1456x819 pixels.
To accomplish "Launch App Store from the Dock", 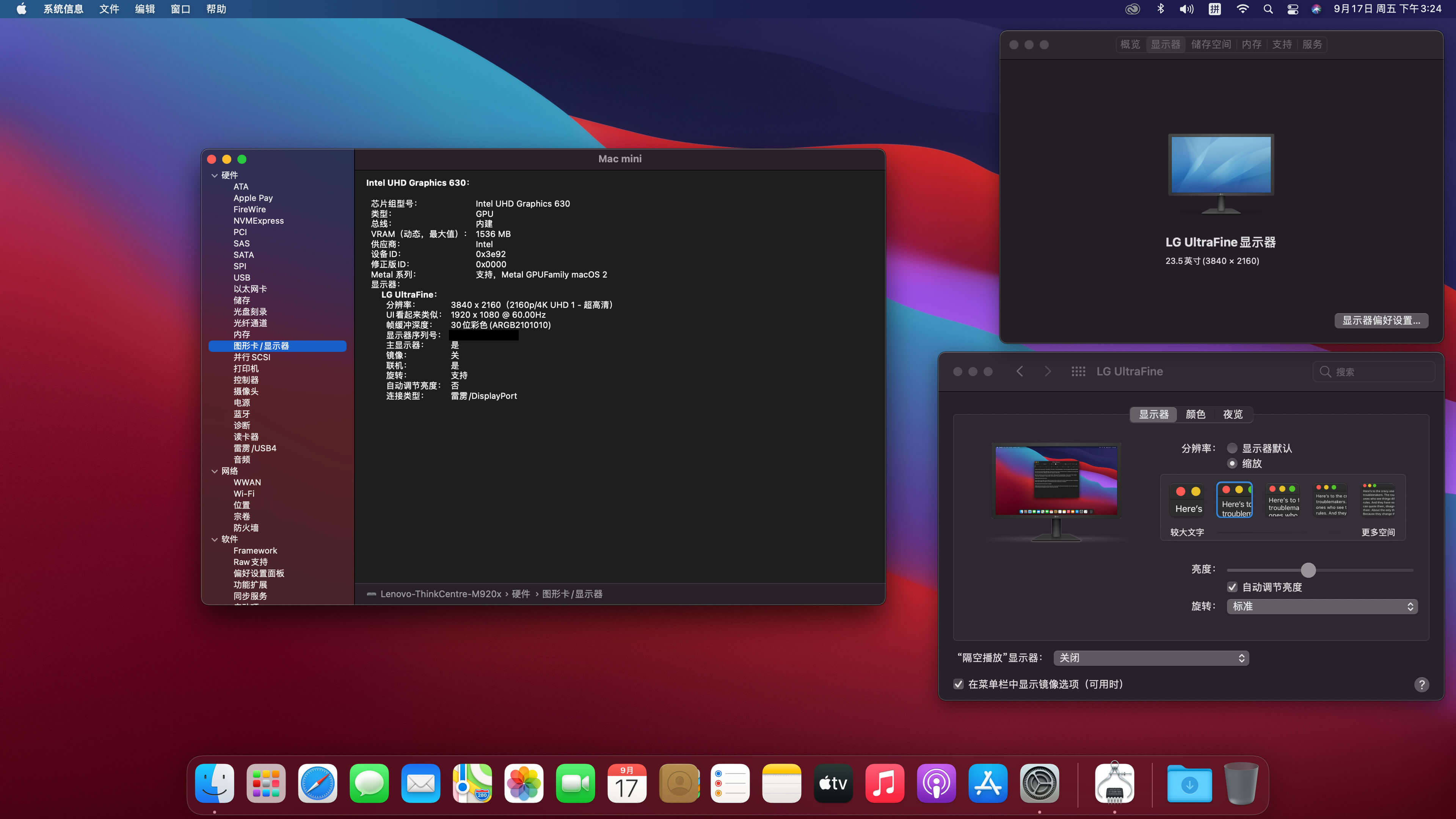I will coord(987,783).
